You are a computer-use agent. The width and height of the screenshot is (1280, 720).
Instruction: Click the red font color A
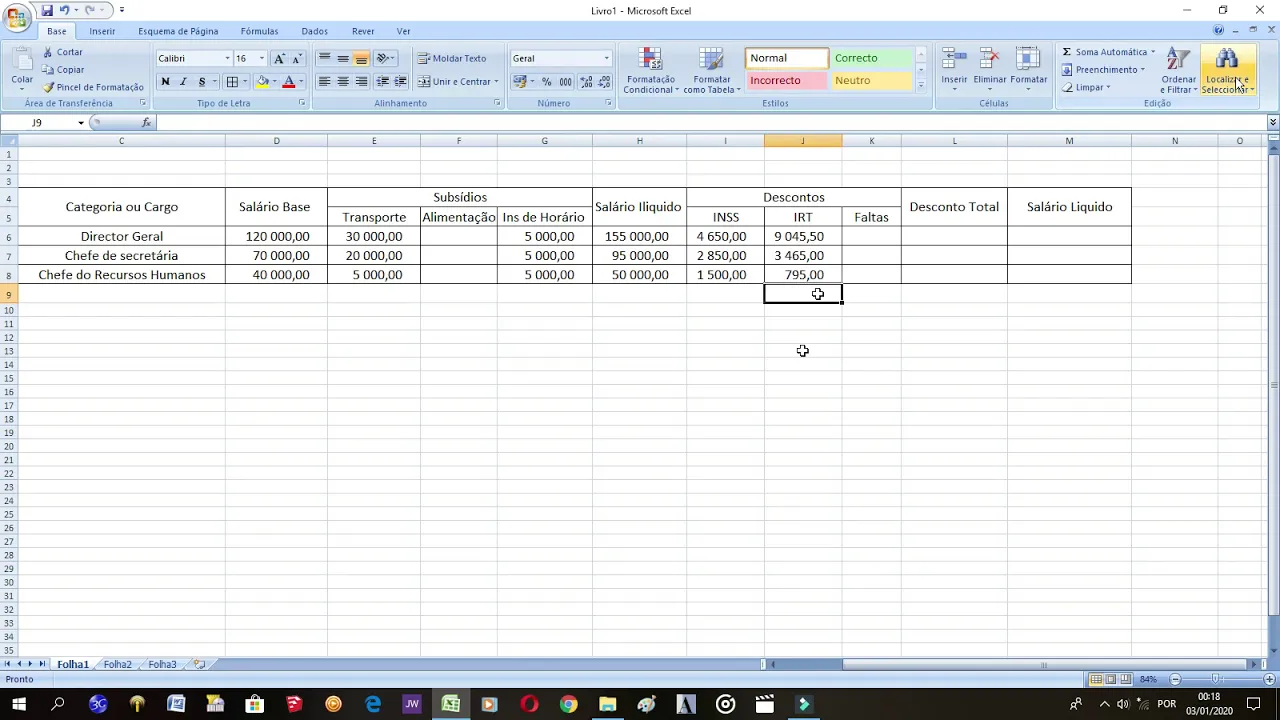point(288,82)
